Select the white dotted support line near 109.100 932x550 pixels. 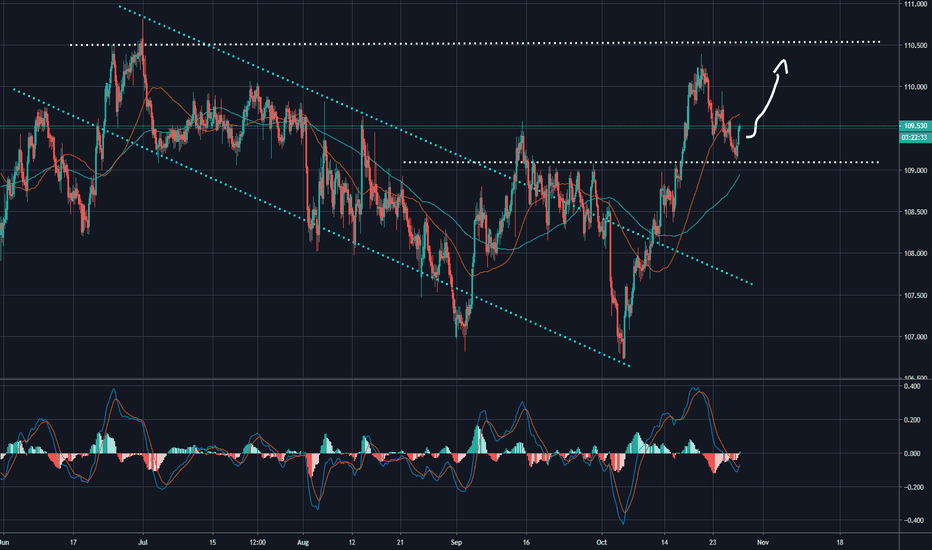pyautogui.click(x=641, y=162)
